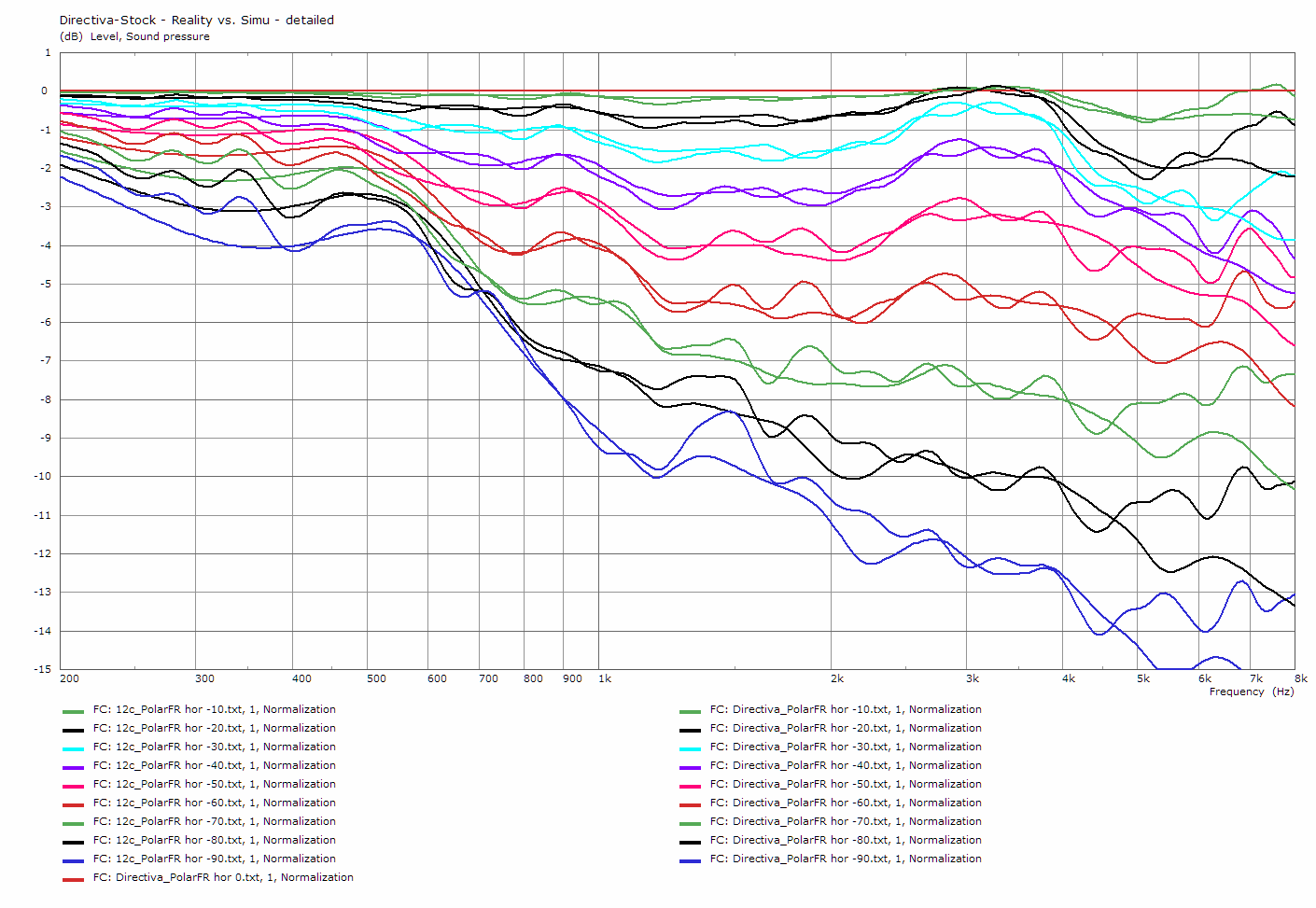Click the 8k frequency axis tick label
This screenshot has width=1316, height=908.
pyautogui.click(x=1301, y=678)
